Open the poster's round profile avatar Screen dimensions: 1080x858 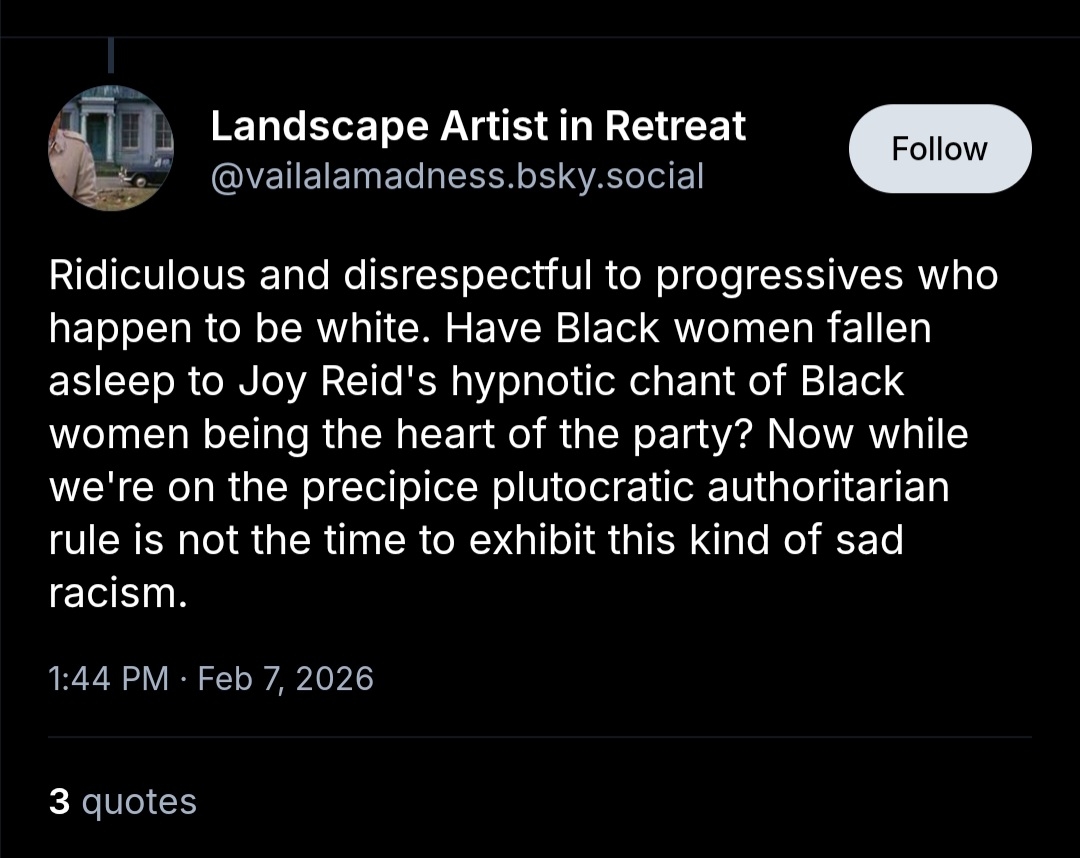point(111,148)
